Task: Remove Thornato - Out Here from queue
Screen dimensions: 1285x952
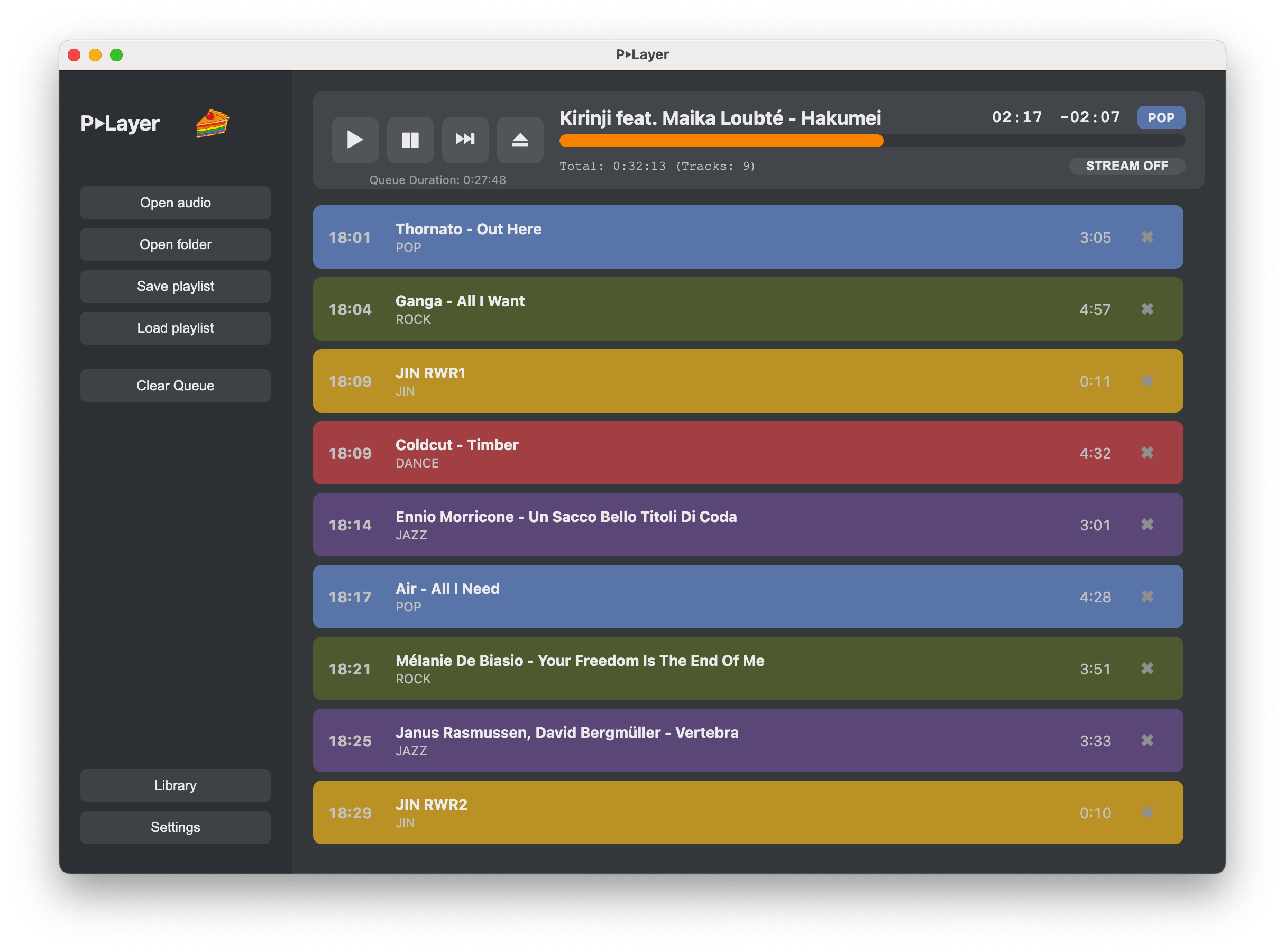Action: tap(1148, 237)
